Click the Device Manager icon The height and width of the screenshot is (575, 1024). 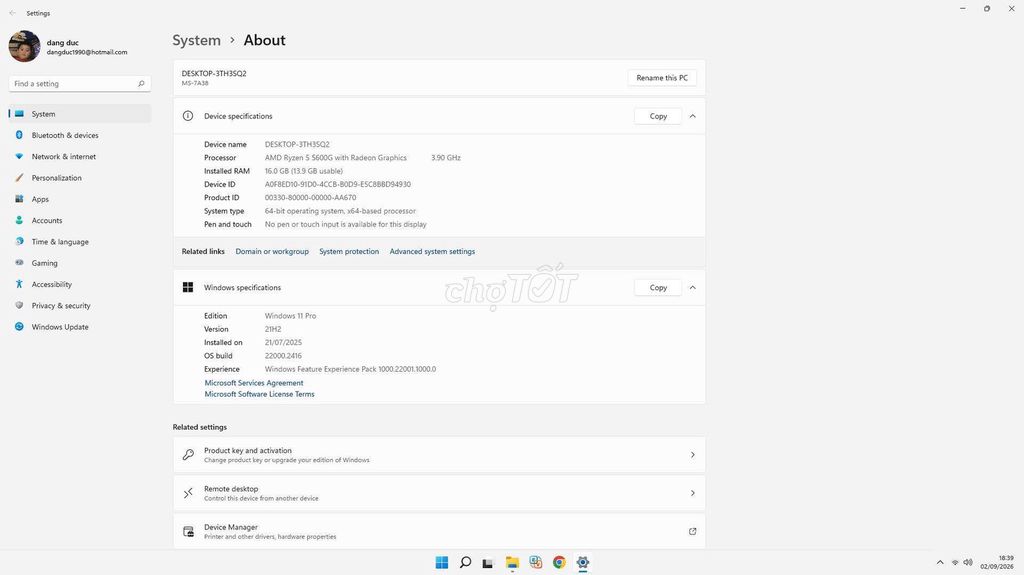tap(188, 531)
